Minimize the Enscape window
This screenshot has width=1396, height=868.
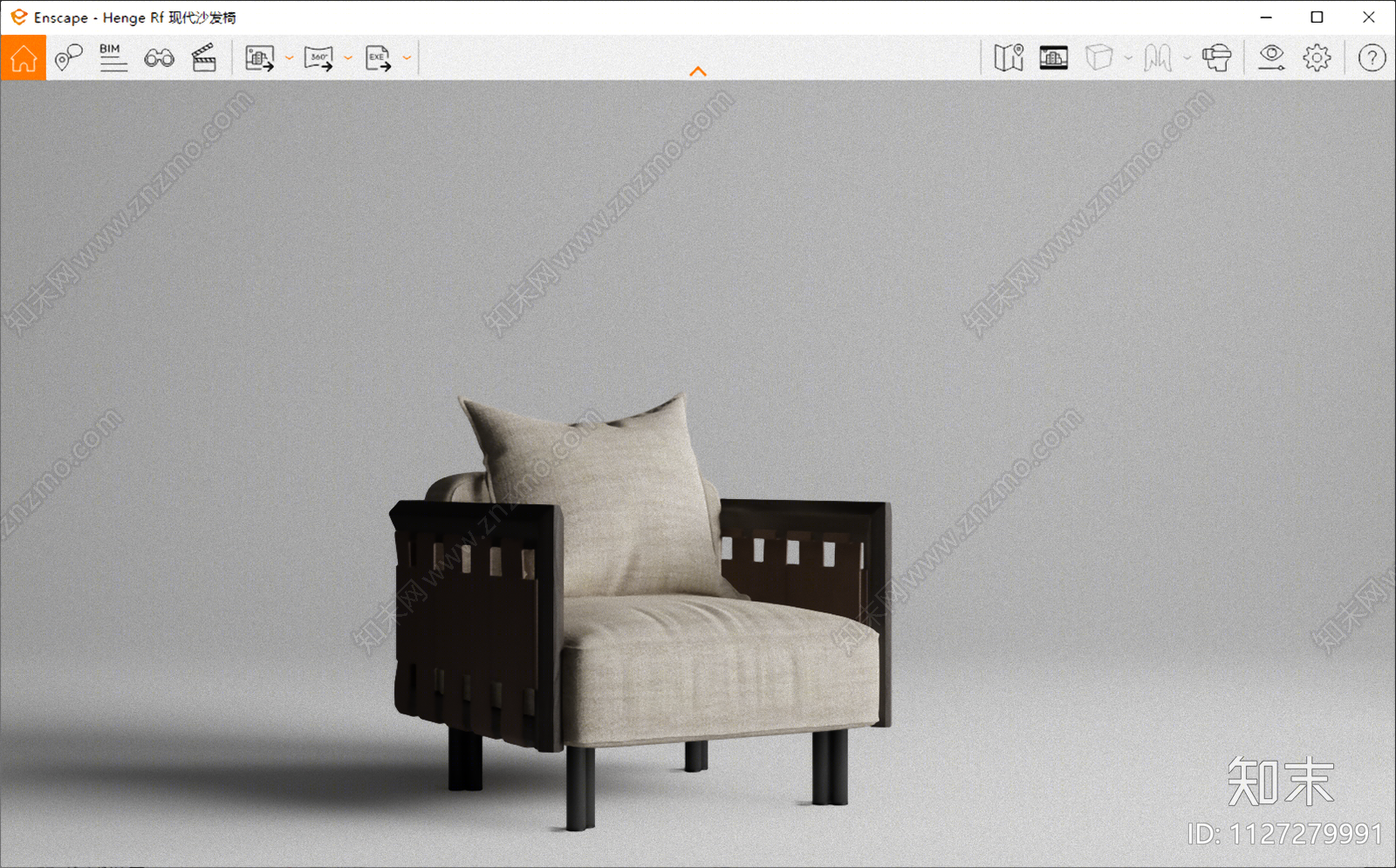point(1266,17)
